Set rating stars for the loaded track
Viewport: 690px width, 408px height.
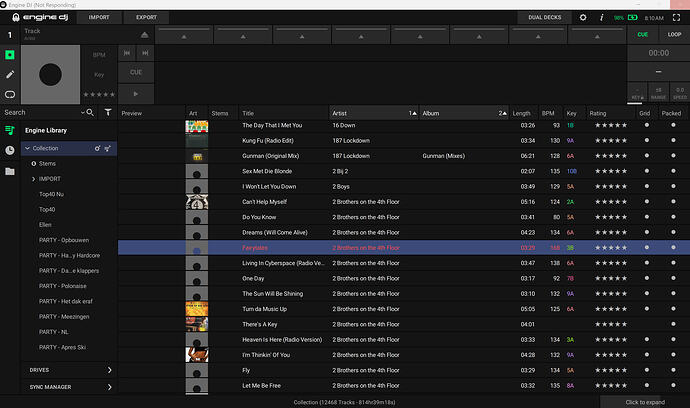pos(99,94)
